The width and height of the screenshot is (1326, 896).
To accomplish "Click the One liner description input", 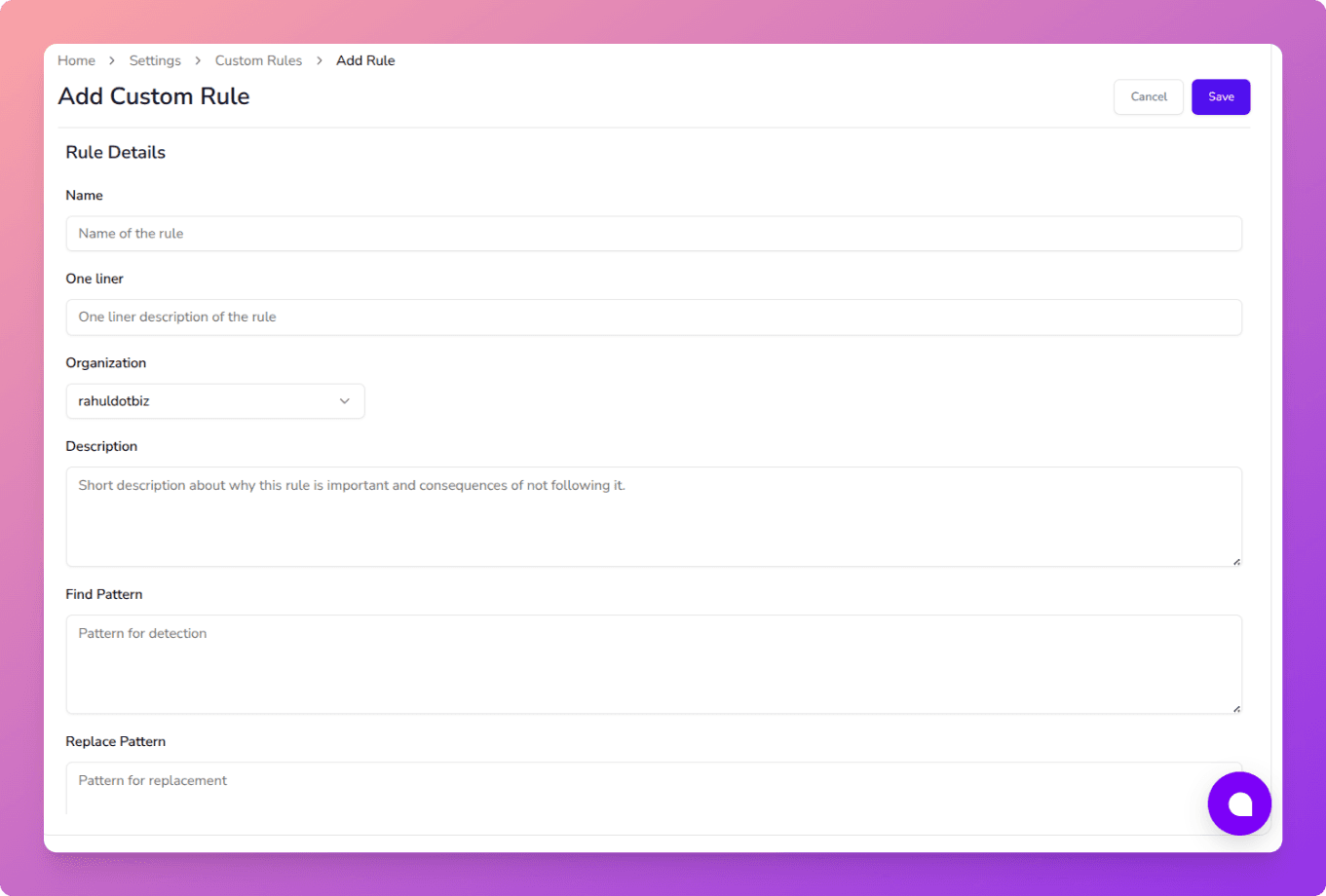I will (654, 317).
